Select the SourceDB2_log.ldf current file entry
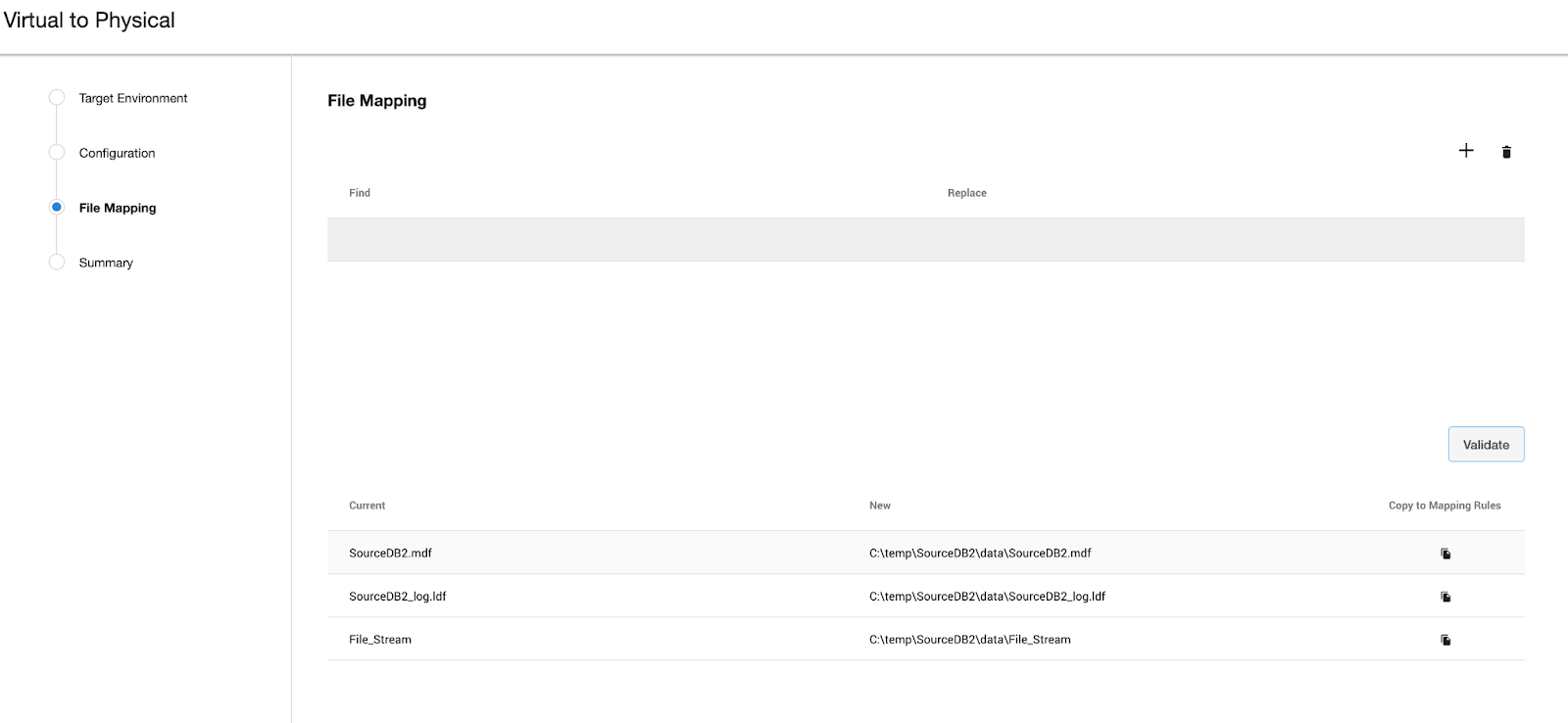Viewport: 1568px width, 723px height. pos(398,597)
